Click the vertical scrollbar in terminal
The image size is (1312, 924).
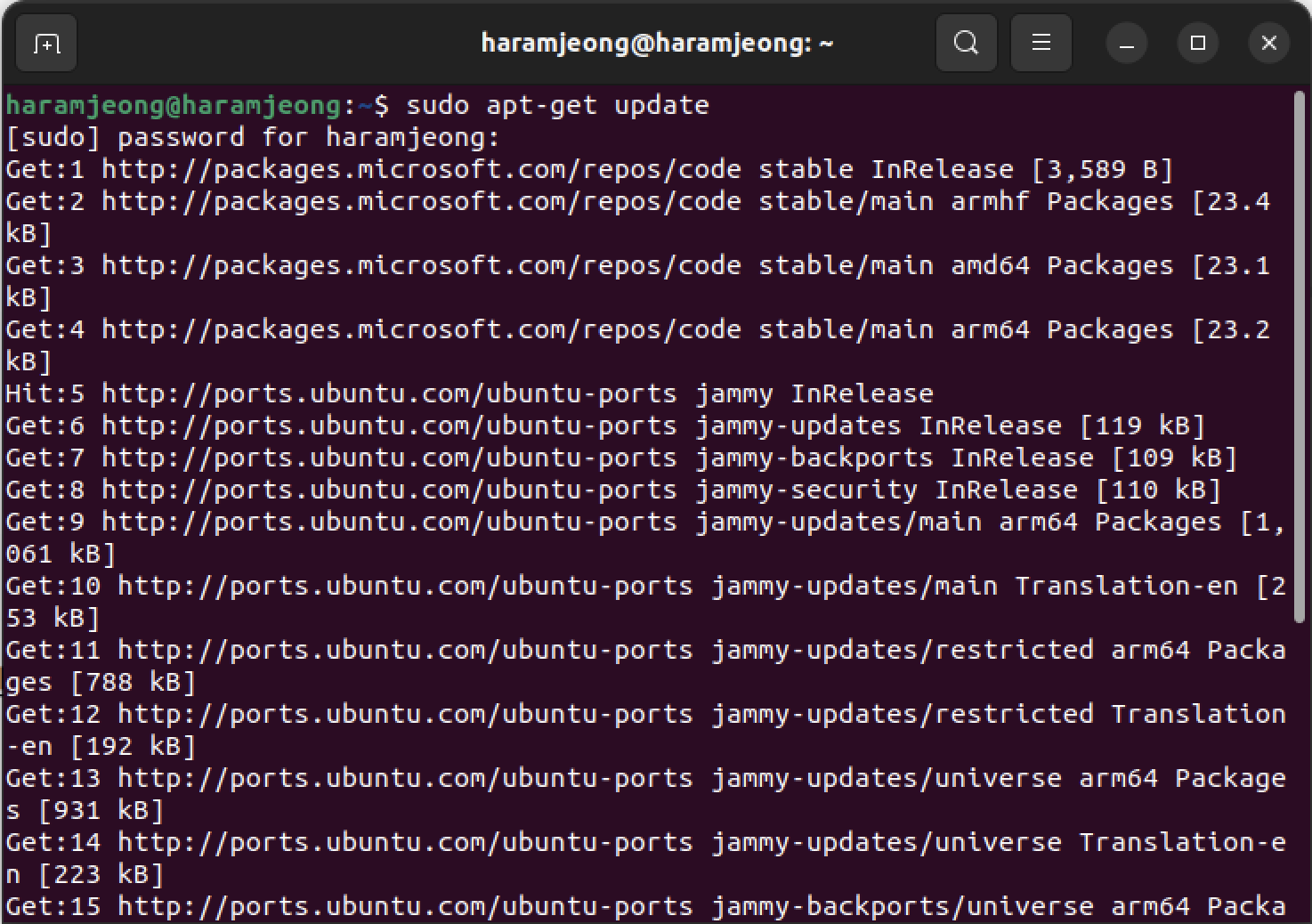(x=1300, y=356)
